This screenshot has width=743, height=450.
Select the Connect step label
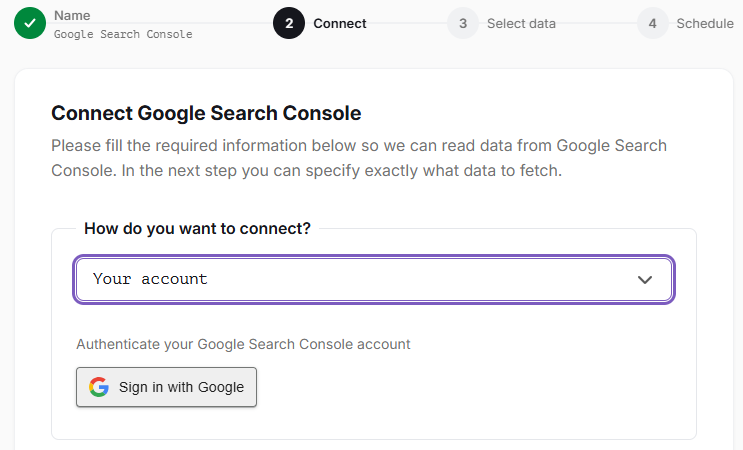coord(340,24)
